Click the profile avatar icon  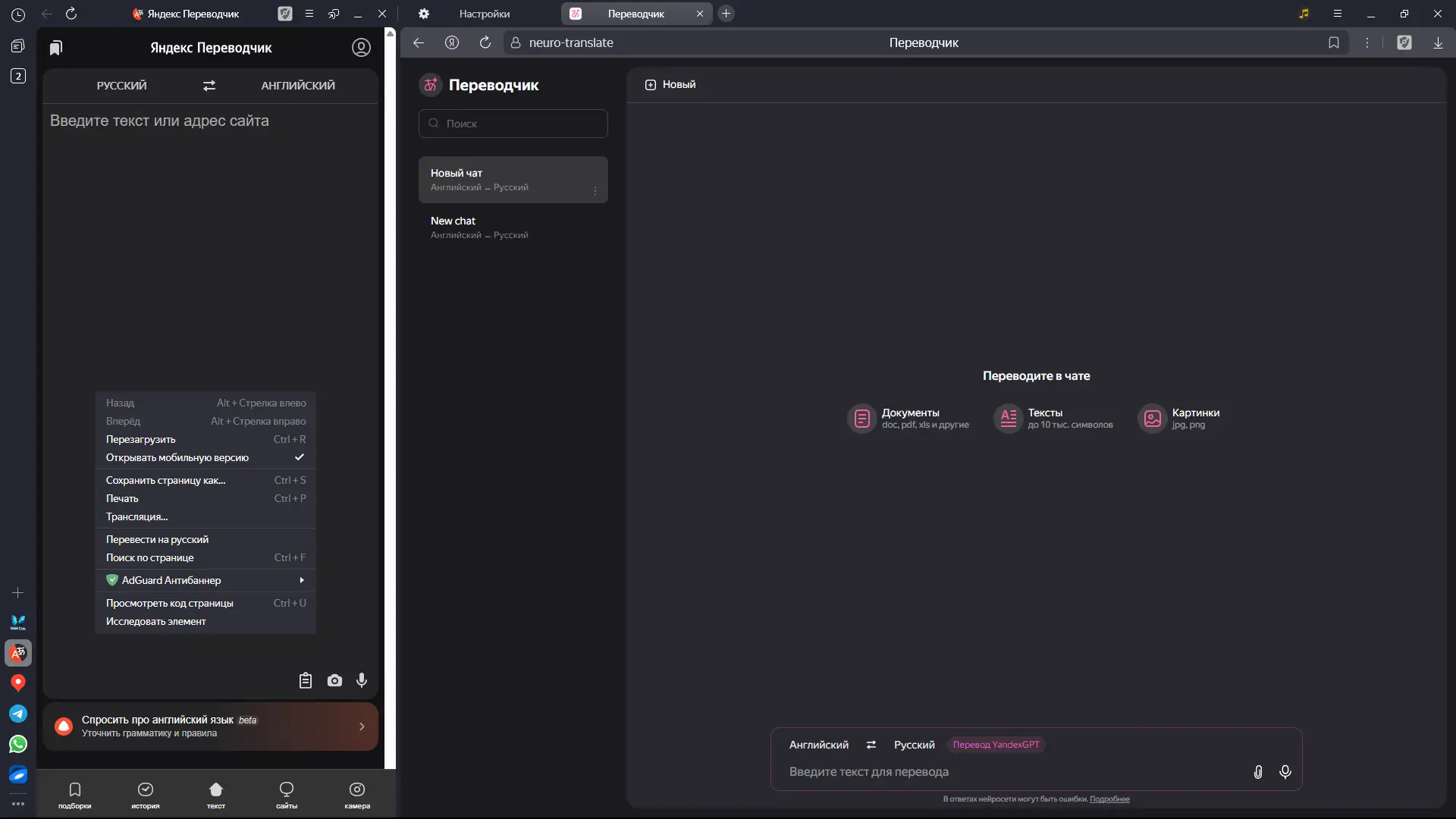pyautogui.click(x=361, y=48)
